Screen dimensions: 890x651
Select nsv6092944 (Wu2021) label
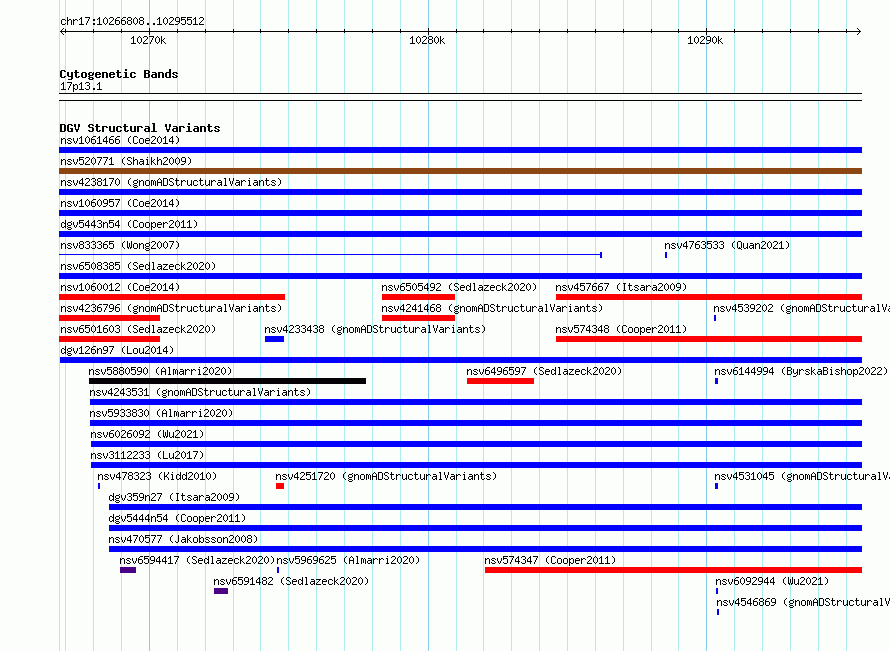[x=772, y=581]
